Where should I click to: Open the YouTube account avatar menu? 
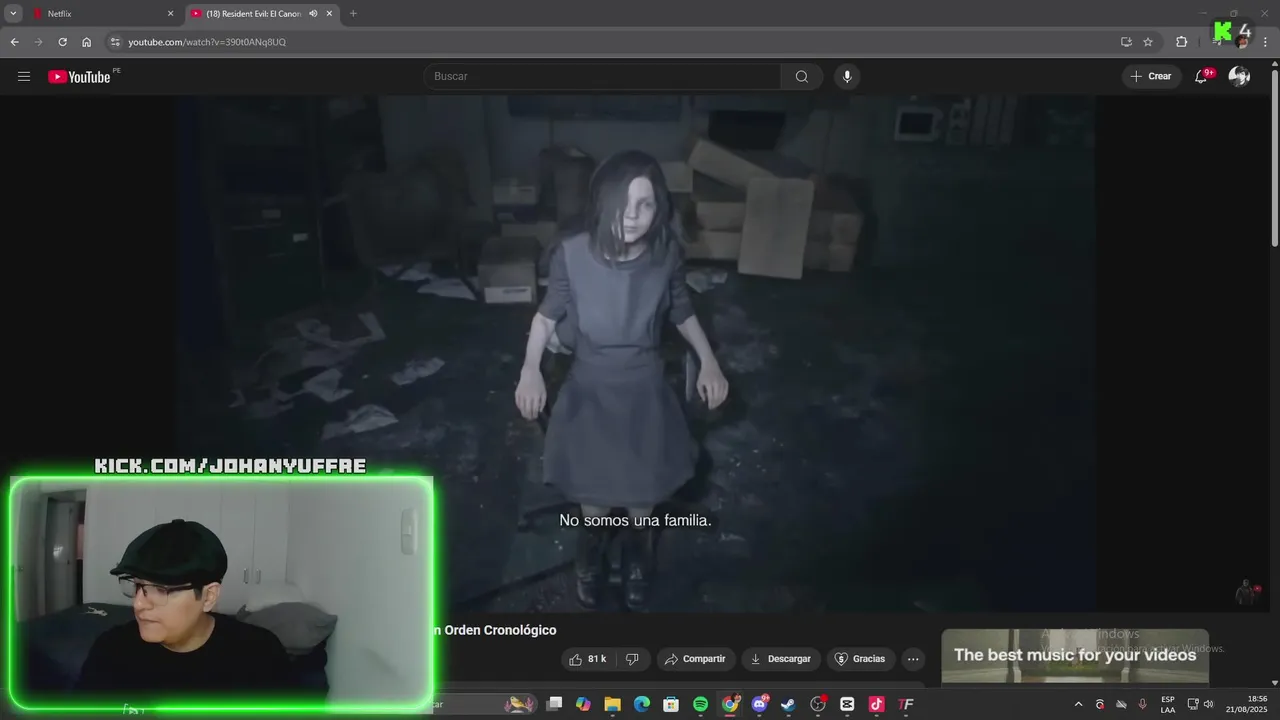tap(1239, 77)
